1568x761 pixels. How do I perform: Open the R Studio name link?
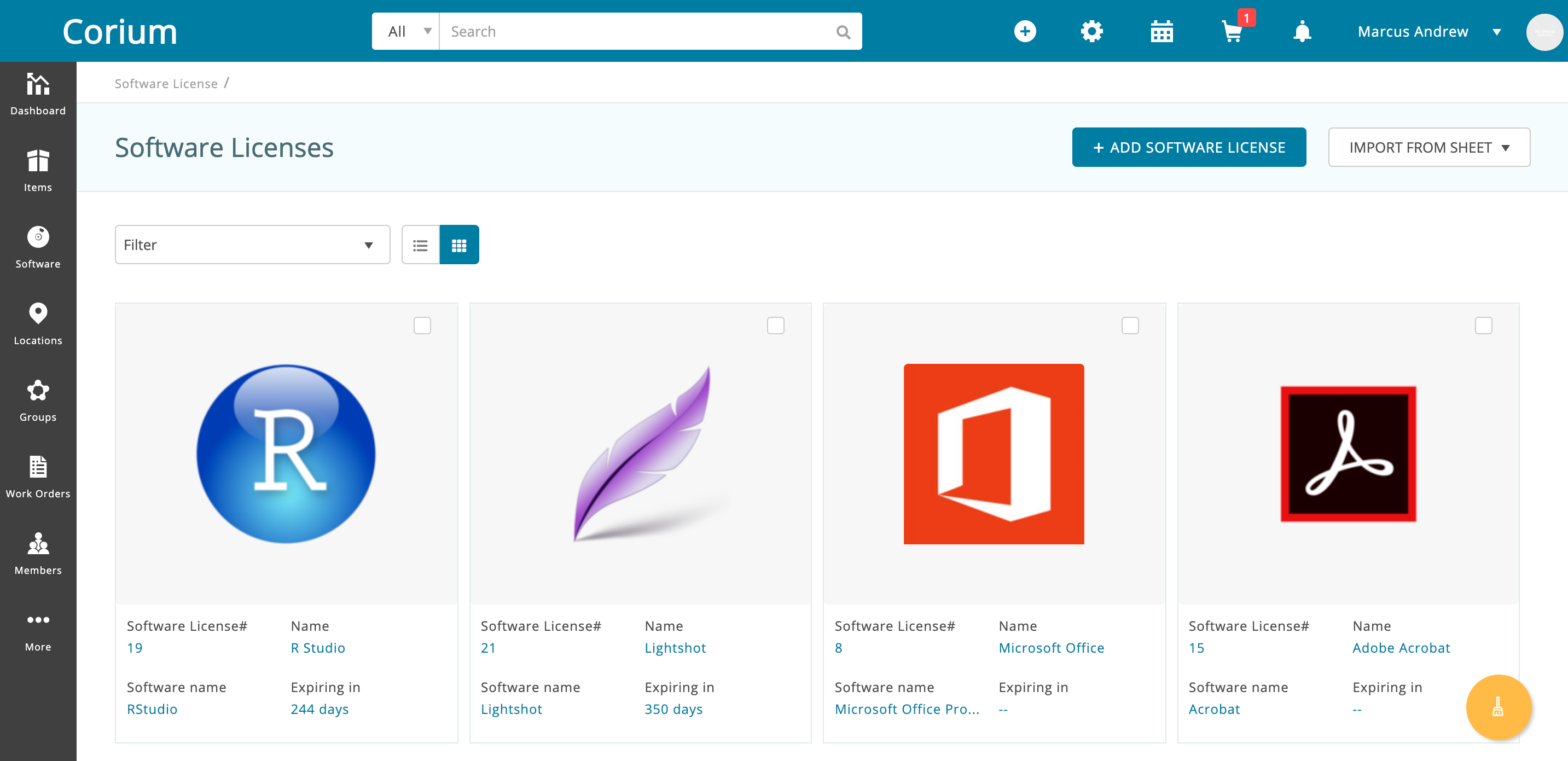click(x=318, y=648)
